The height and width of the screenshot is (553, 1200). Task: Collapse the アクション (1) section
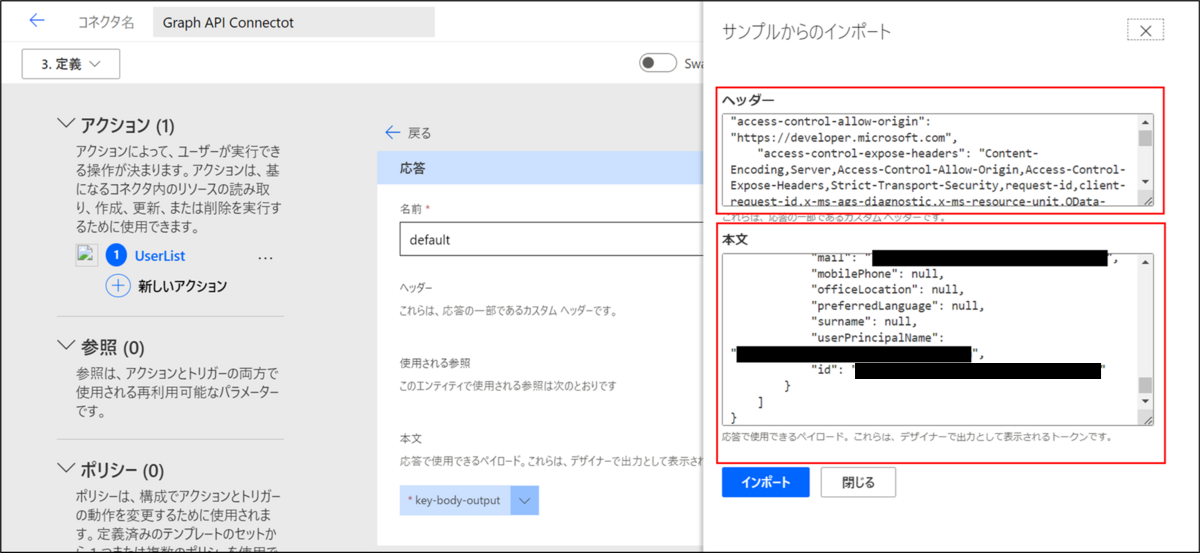coord(67,125)
